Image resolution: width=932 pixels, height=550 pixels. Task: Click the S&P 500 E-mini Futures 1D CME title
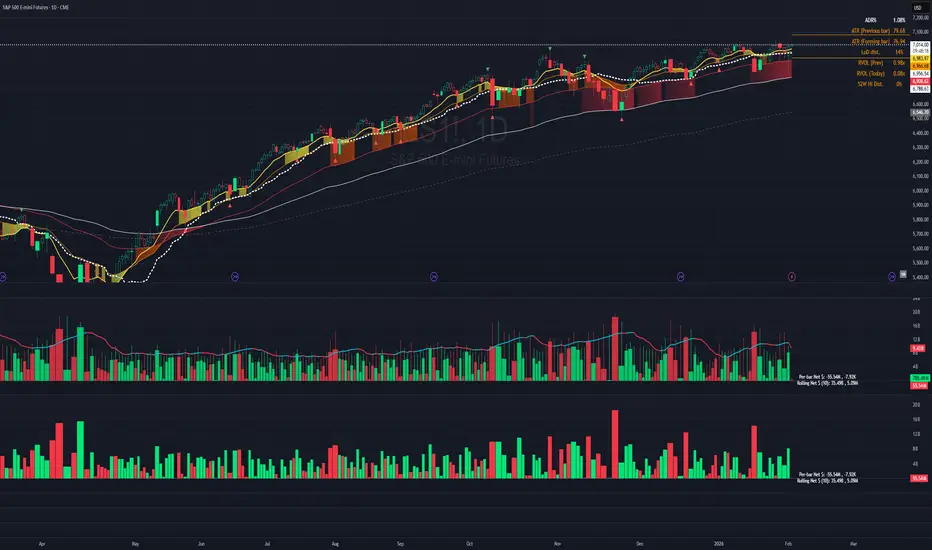pos(36,7)
